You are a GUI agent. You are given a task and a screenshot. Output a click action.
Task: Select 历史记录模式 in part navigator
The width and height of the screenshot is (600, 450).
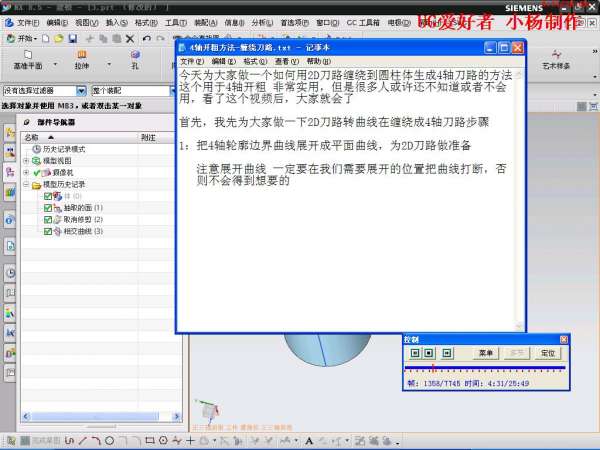pos(64,149)
